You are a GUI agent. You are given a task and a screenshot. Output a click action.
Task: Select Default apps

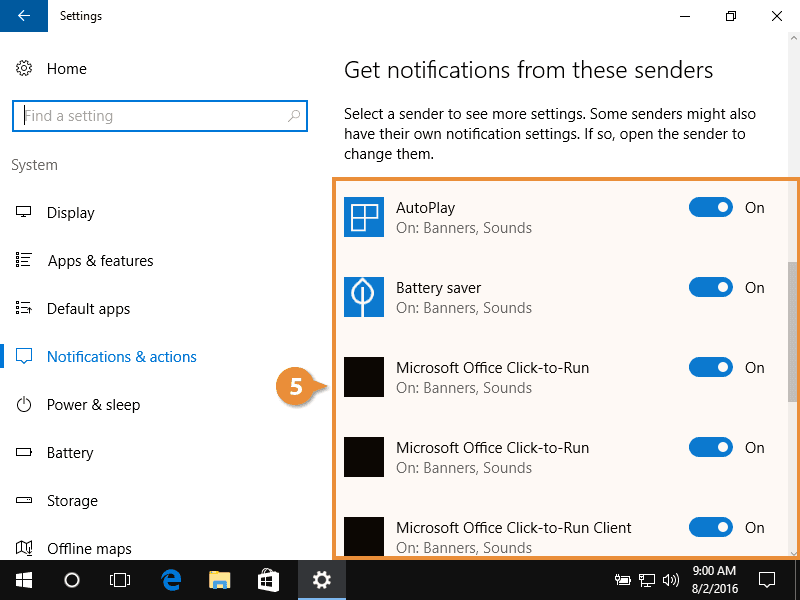[x=88, y=308]
